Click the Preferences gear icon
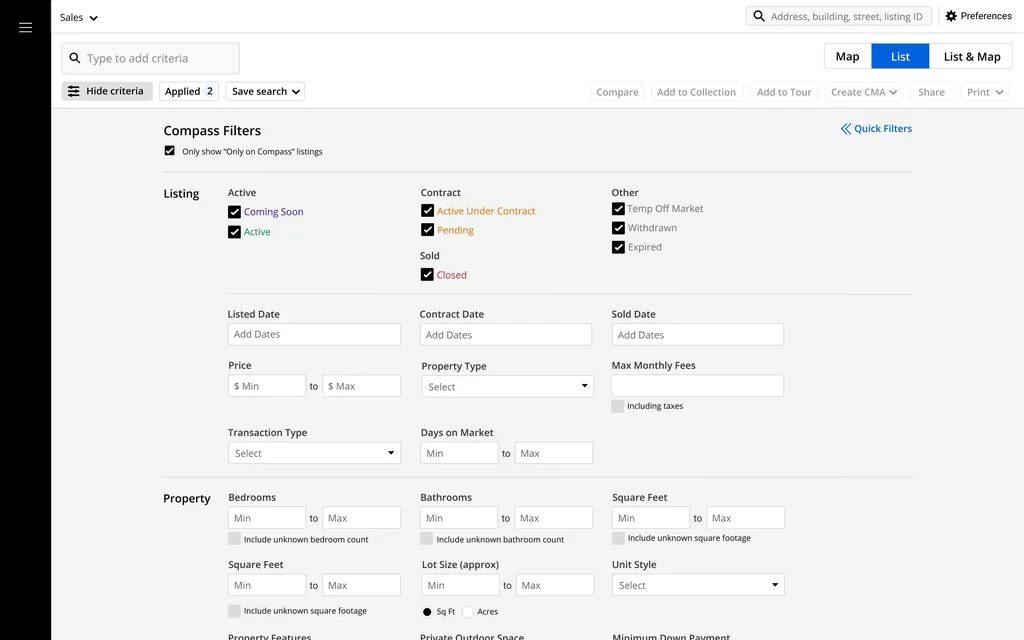 951,16
